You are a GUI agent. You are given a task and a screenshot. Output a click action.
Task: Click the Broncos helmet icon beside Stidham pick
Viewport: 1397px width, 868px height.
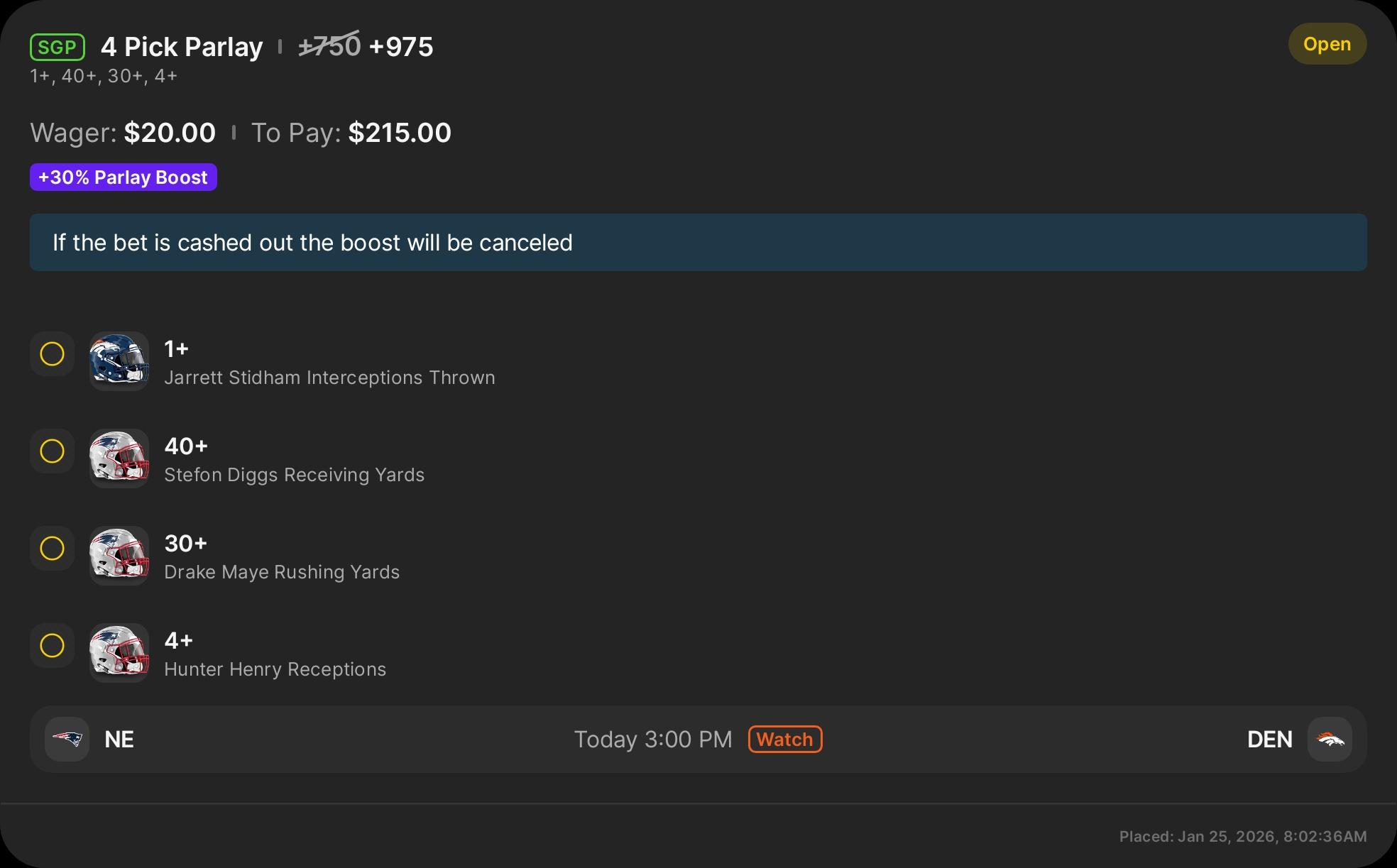119,361
